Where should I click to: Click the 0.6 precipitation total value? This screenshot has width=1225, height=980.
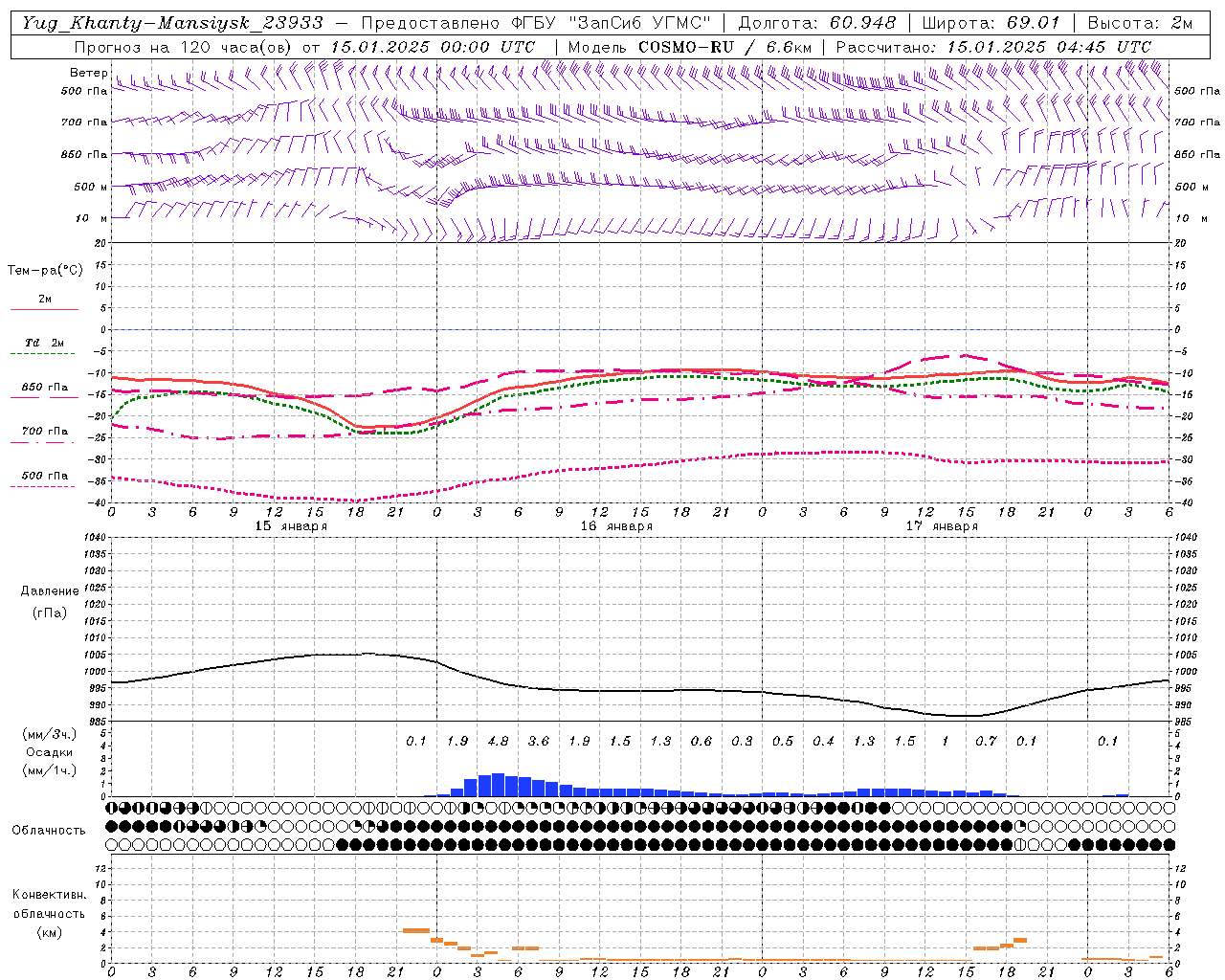tap(702, 742)
